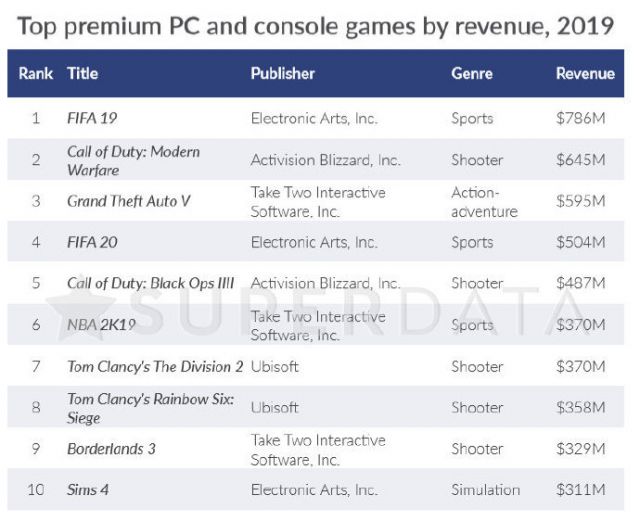Click Call of Duty: Black Ops IIII

pyautogui.click(x=150, y=283)
